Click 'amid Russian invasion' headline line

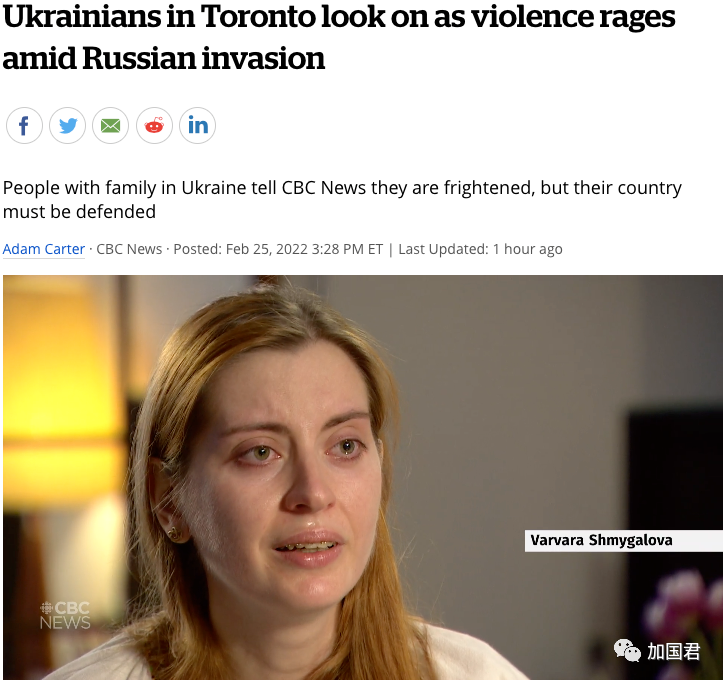[164, 59]
